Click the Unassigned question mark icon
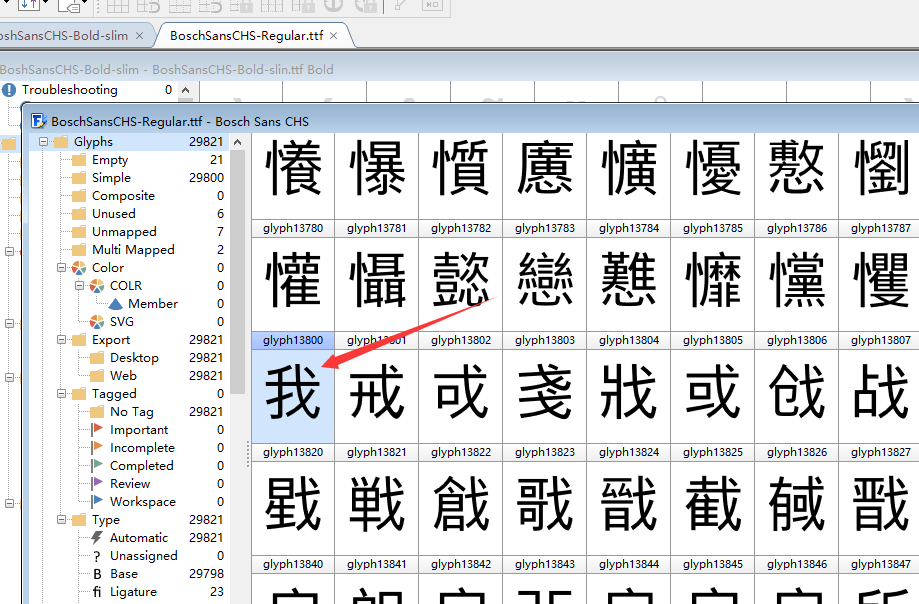Viewport: 919px width, 604px height. [97, 556]
